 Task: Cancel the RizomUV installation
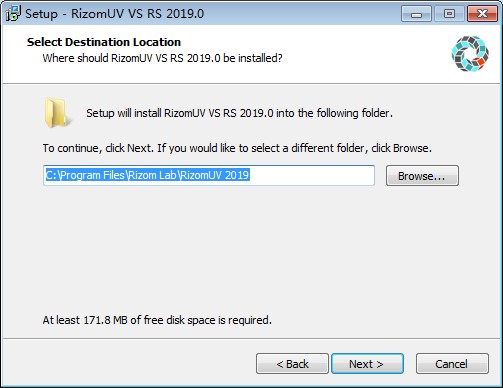click(x=452, y=364)
